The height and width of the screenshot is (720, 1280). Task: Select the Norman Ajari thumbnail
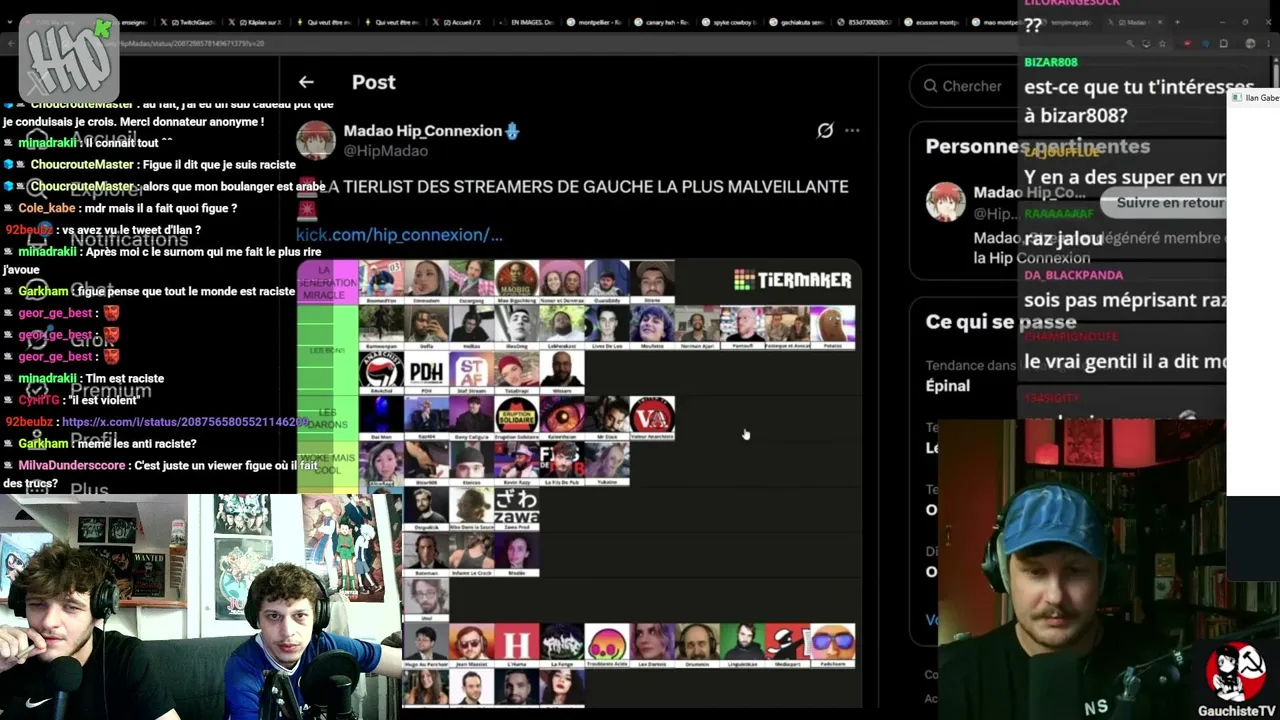pyautogui.click(x=697, y=328)
